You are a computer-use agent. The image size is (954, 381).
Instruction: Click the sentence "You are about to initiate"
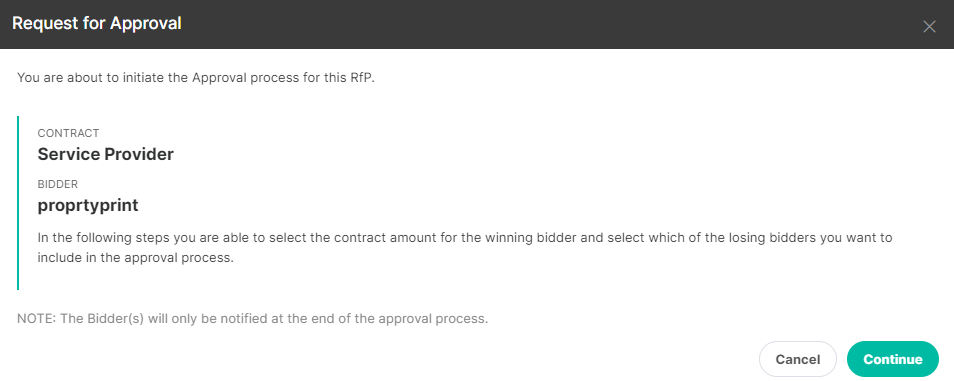(195, 79)
